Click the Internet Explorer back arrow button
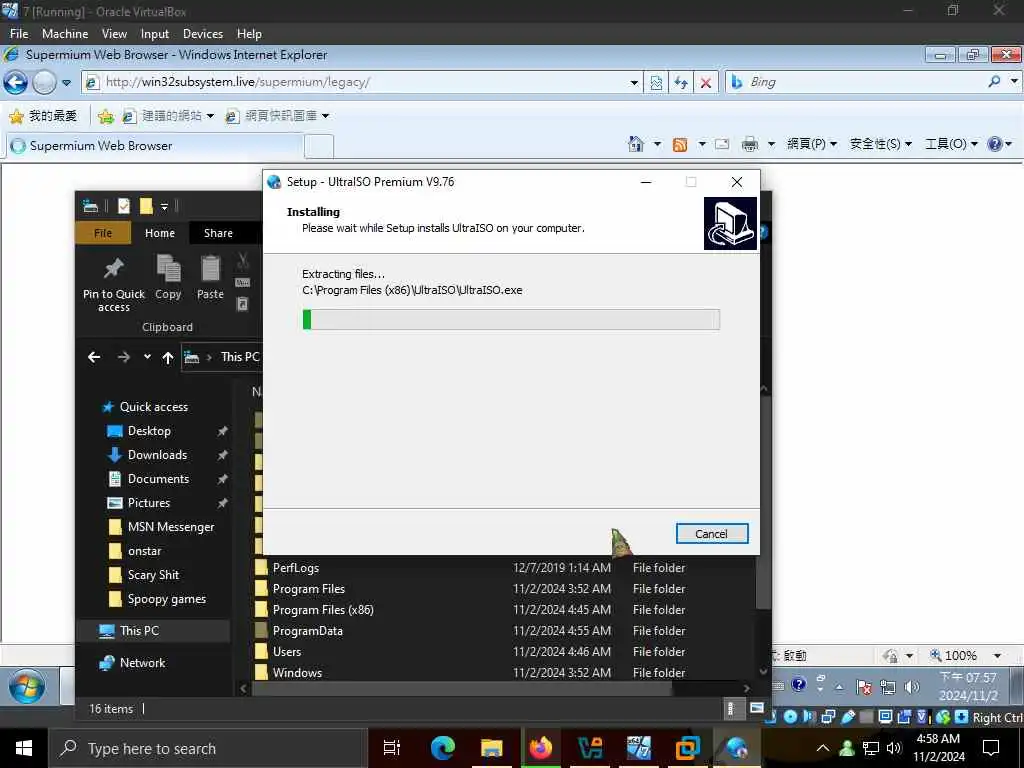Viewport: 1024px width, 768px height. 15,82
